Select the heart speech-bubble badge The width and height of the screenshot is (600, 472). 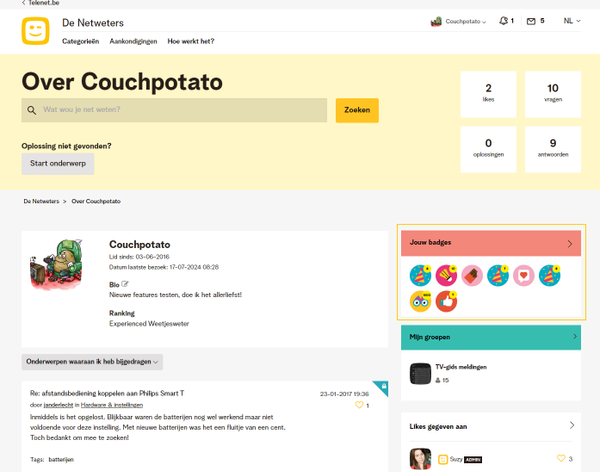click(523, 275)
